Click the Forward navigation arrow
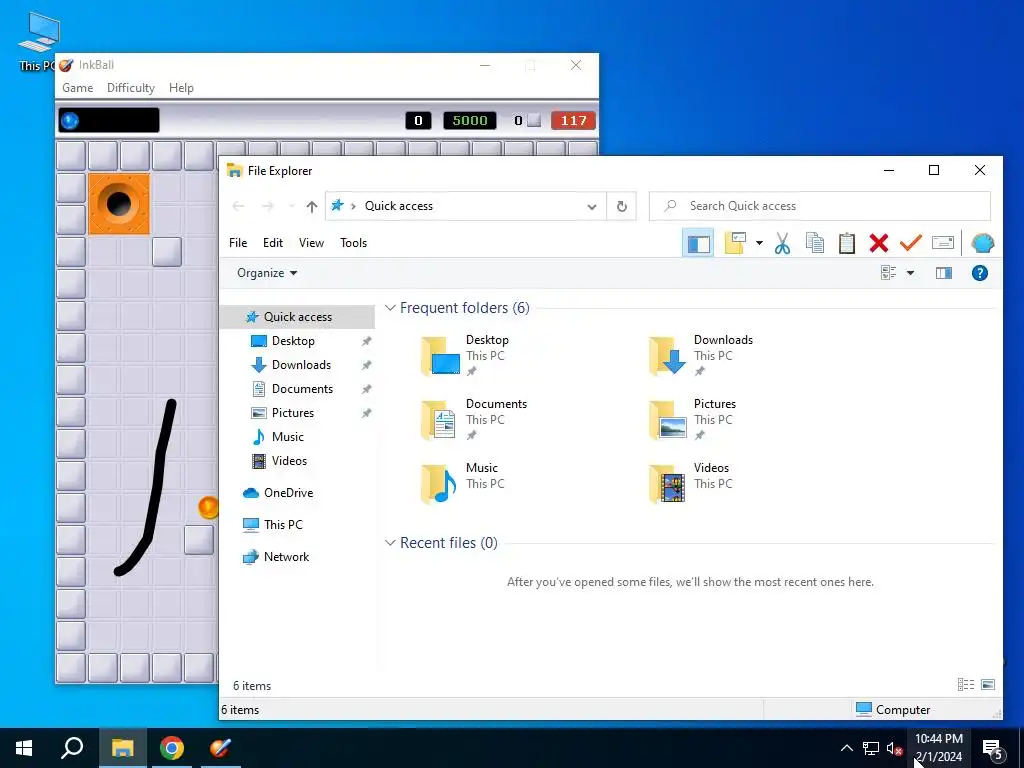 point(268,206)
